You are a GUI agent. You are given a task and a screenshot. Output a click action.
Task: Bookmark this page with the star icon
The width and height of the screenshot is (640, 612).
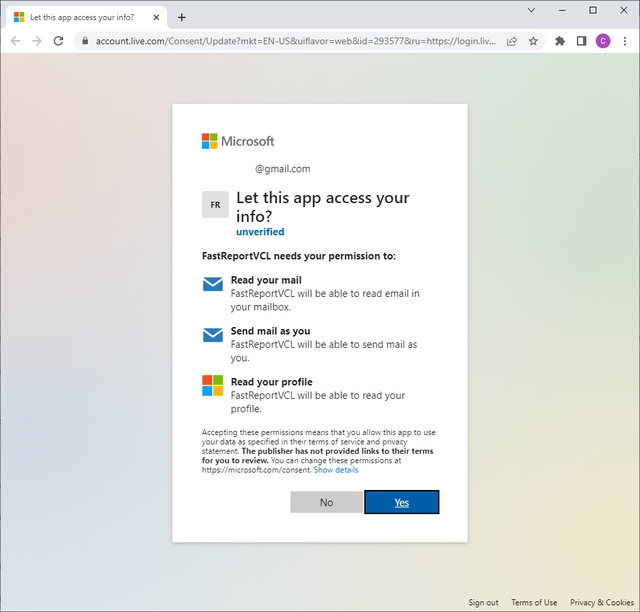coord(533,41)
